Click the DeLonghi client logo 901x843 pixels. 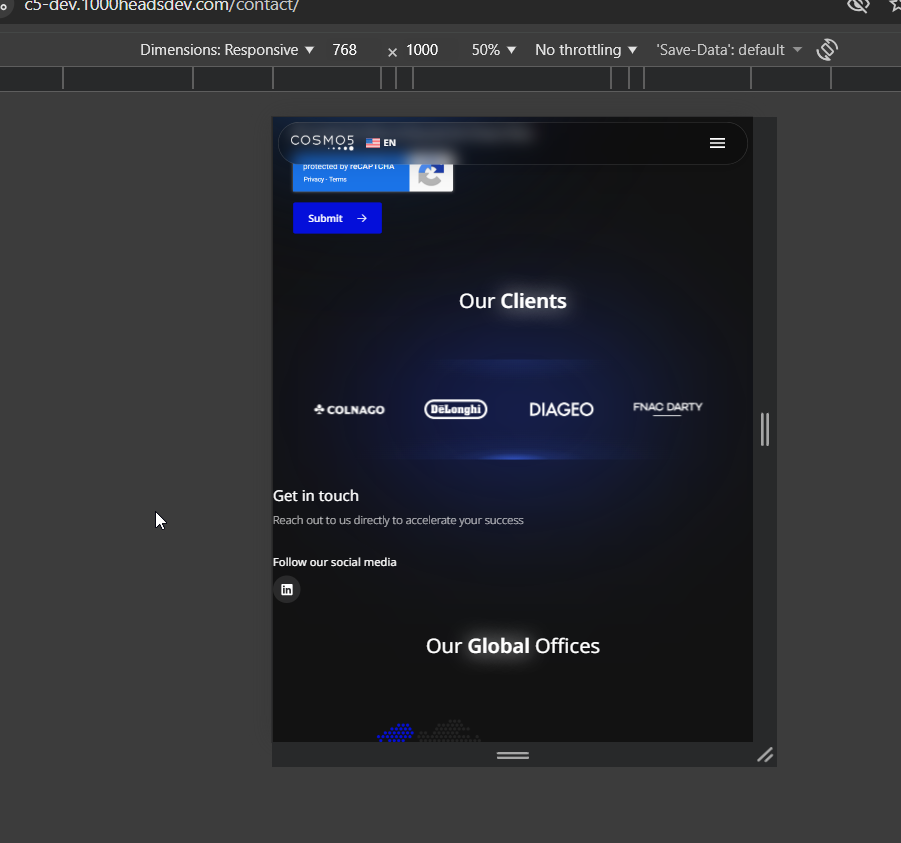[456, 409]
